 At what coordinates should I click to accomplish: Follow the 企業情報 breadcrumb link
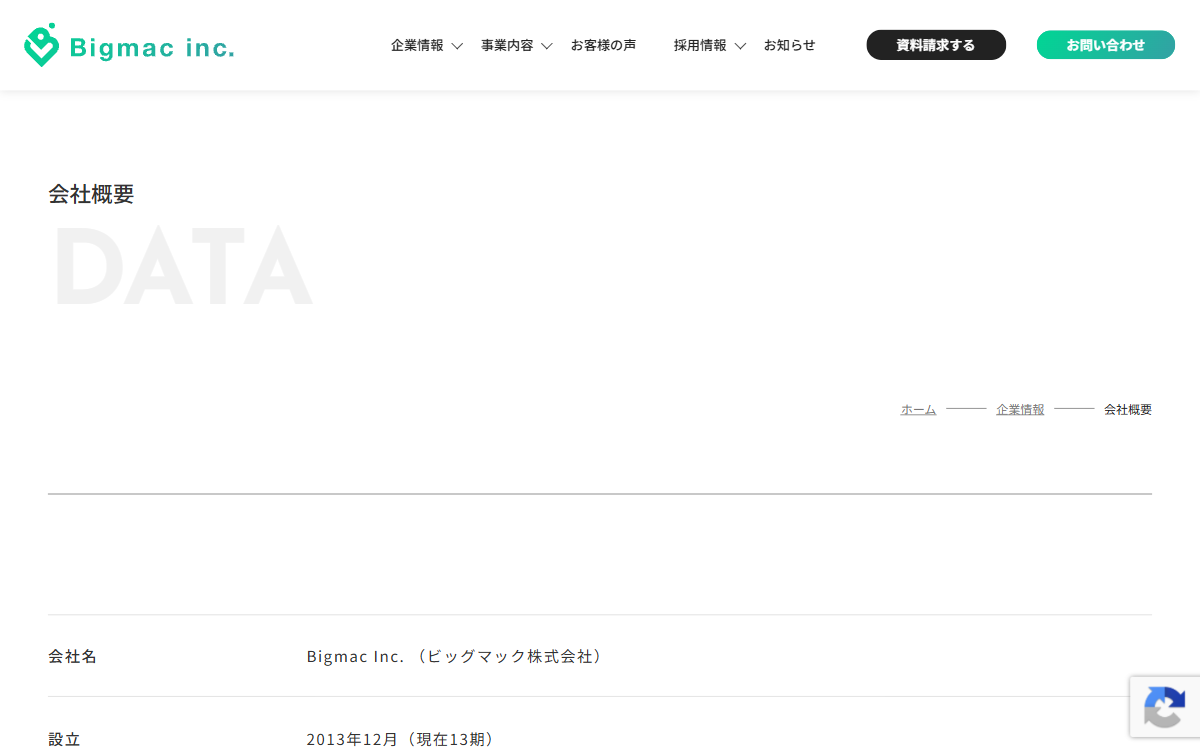coord(1020,409)
